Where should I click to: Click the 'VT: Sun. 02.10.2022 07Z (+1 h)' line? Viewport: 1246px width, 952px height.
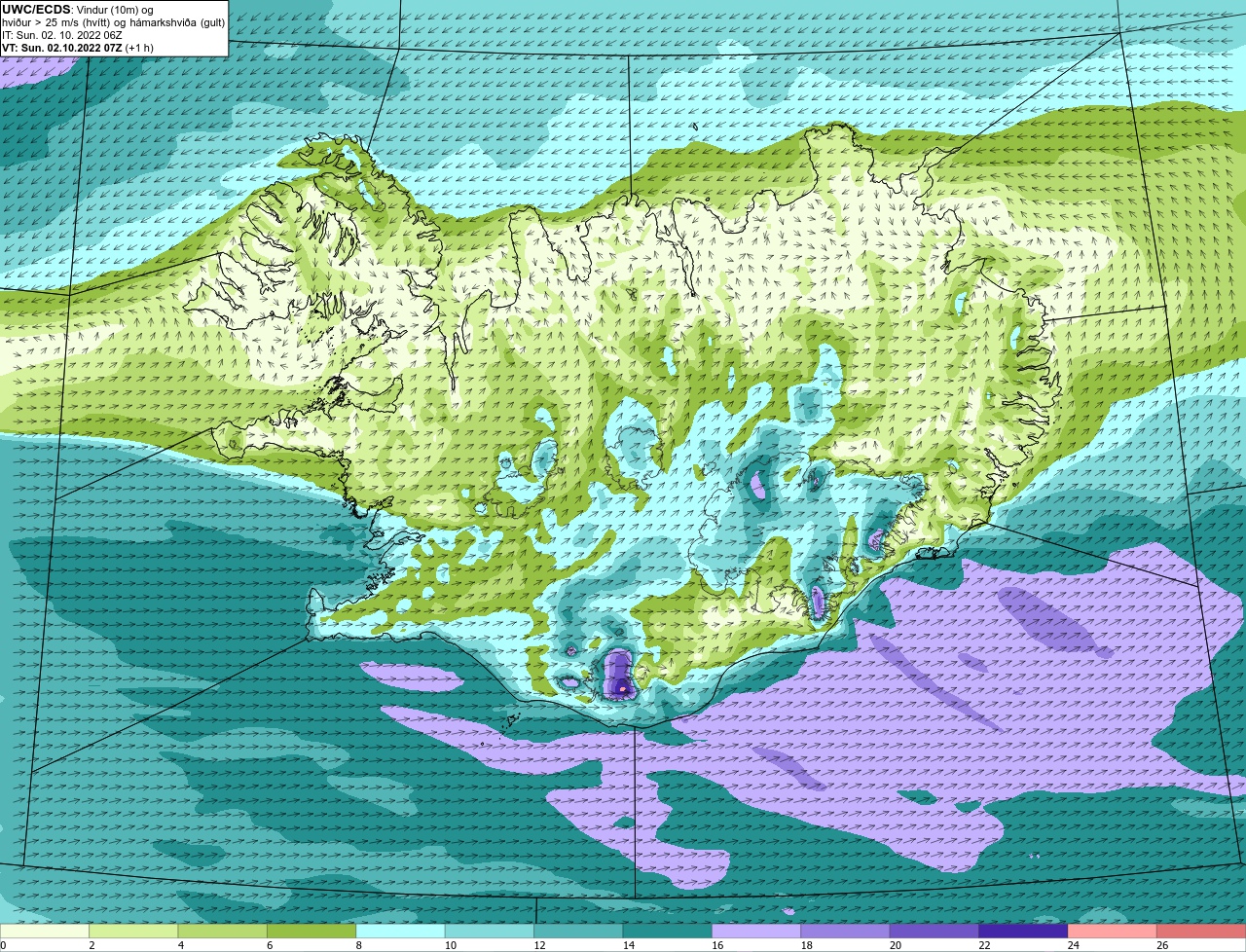78,48
